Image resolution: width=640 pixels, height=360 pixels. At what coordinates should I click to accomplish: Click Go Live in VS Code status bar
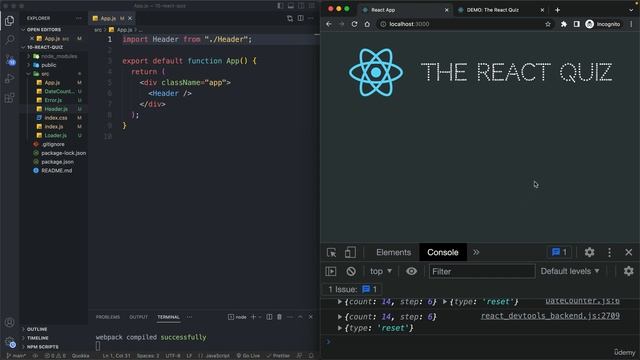pyautogui.click(x=248, y=356)
